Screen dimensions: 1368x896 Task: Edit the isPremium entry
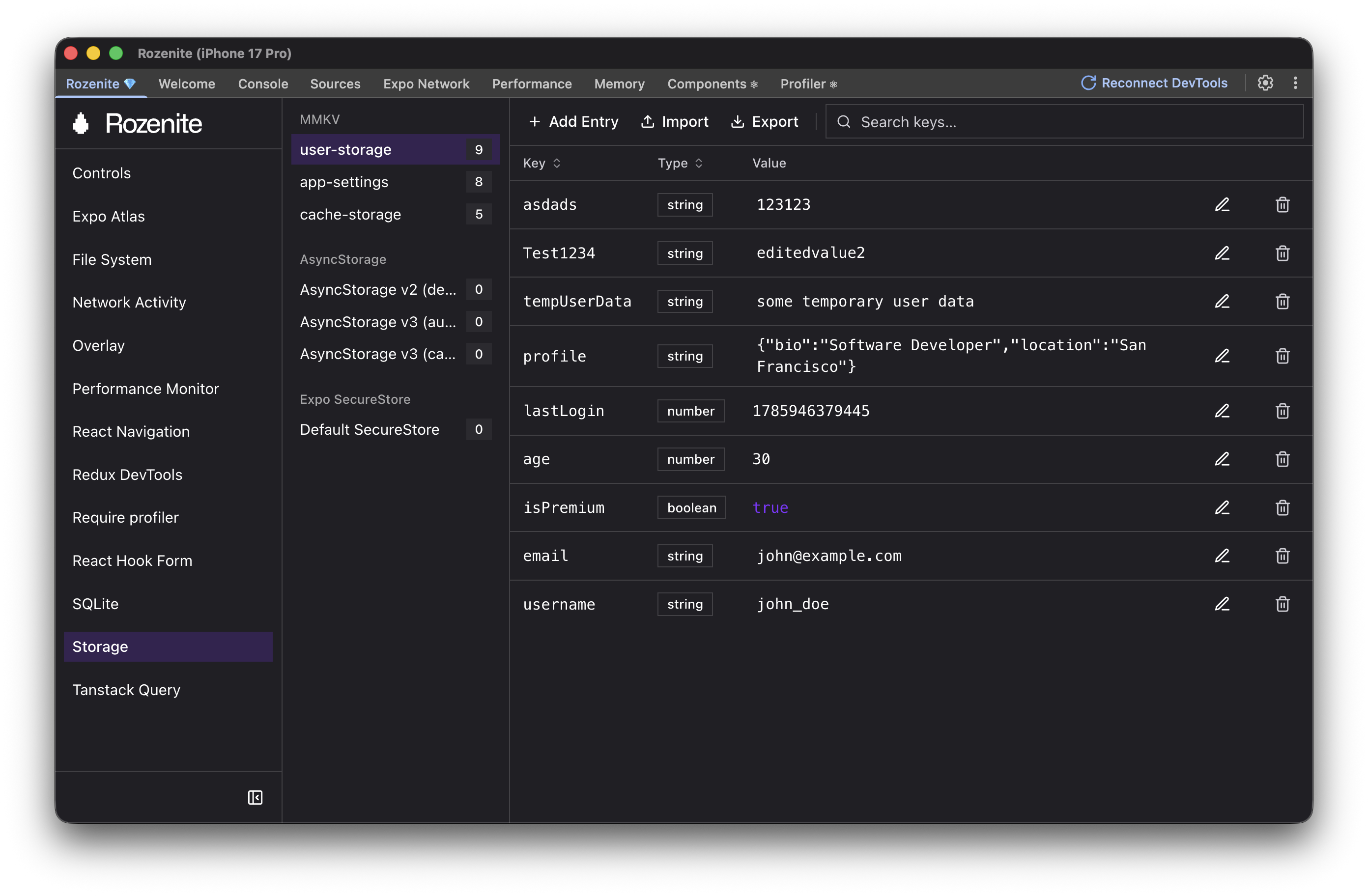coord(1222,507)
